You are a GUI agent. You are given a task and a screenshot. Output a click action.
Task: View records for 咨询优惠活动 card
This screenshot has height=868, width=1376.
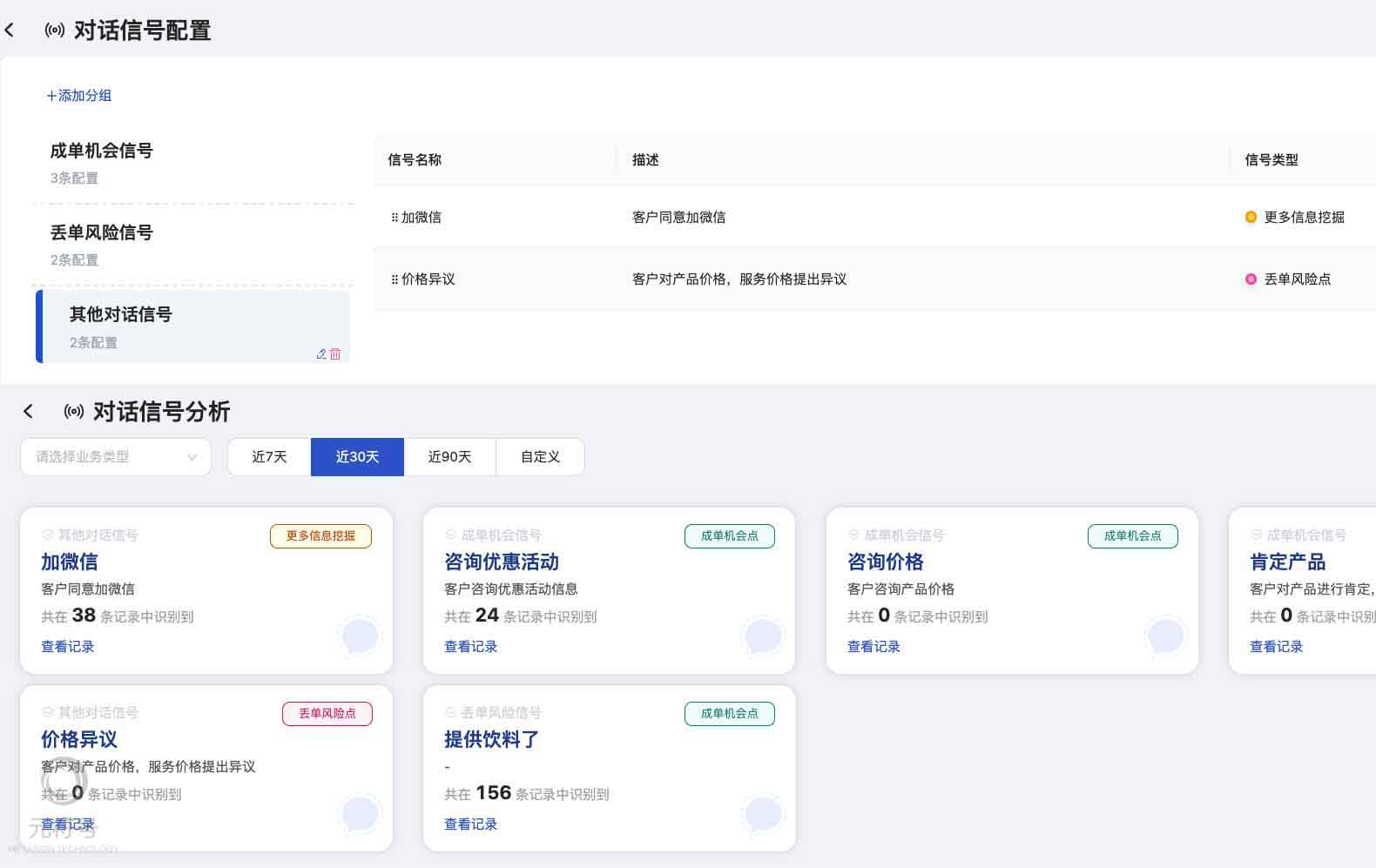471,647
